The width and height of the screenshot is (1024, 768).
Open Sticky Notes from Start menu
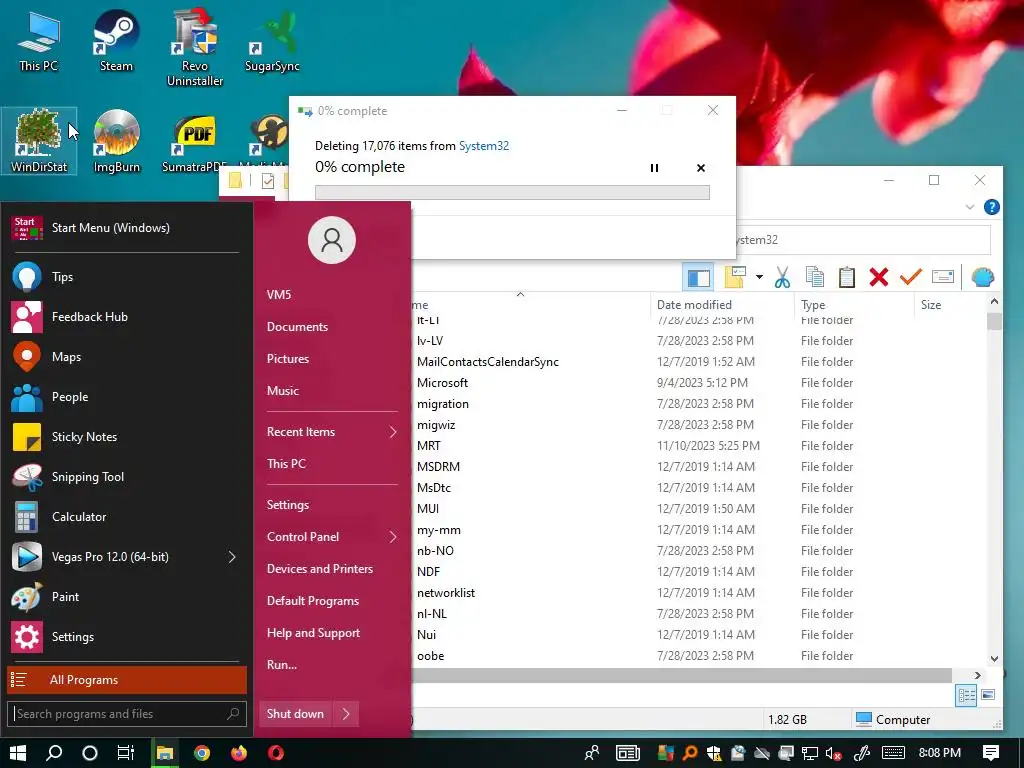click(x=127, y=437)
